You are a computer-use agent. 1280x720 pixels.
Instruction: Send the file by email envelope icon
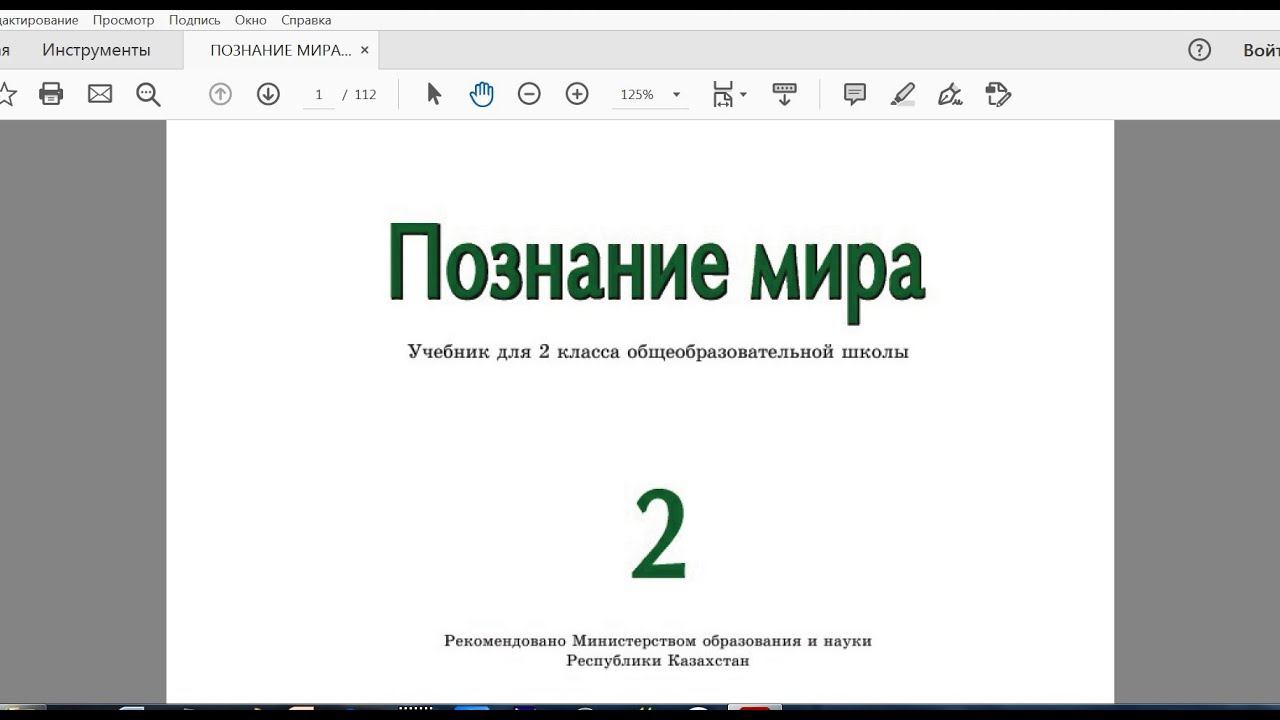click(100, 94)
